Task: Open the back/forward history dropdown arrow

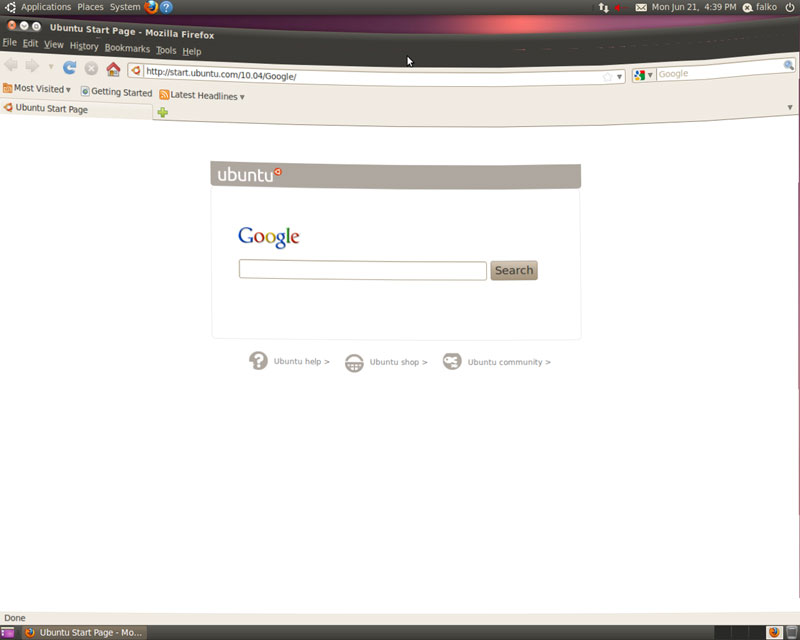Action: [51, 67]
